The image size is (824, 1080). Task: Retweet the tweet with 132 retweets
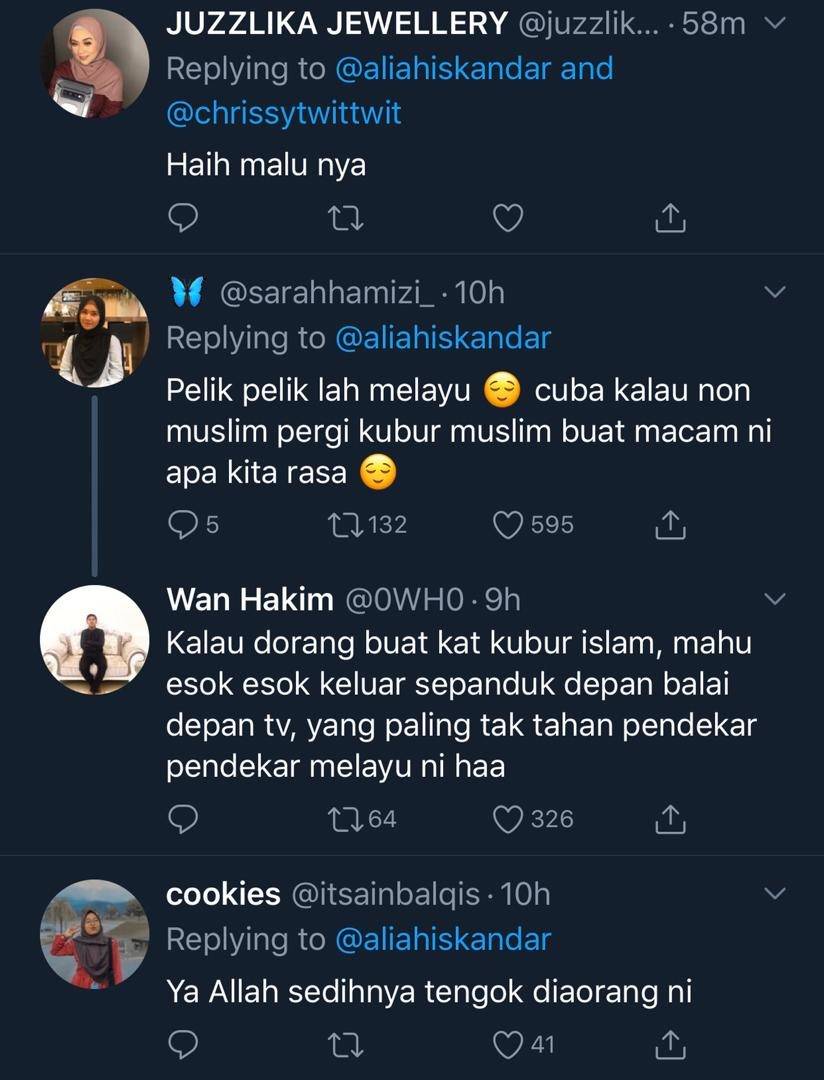click(345, 524)
